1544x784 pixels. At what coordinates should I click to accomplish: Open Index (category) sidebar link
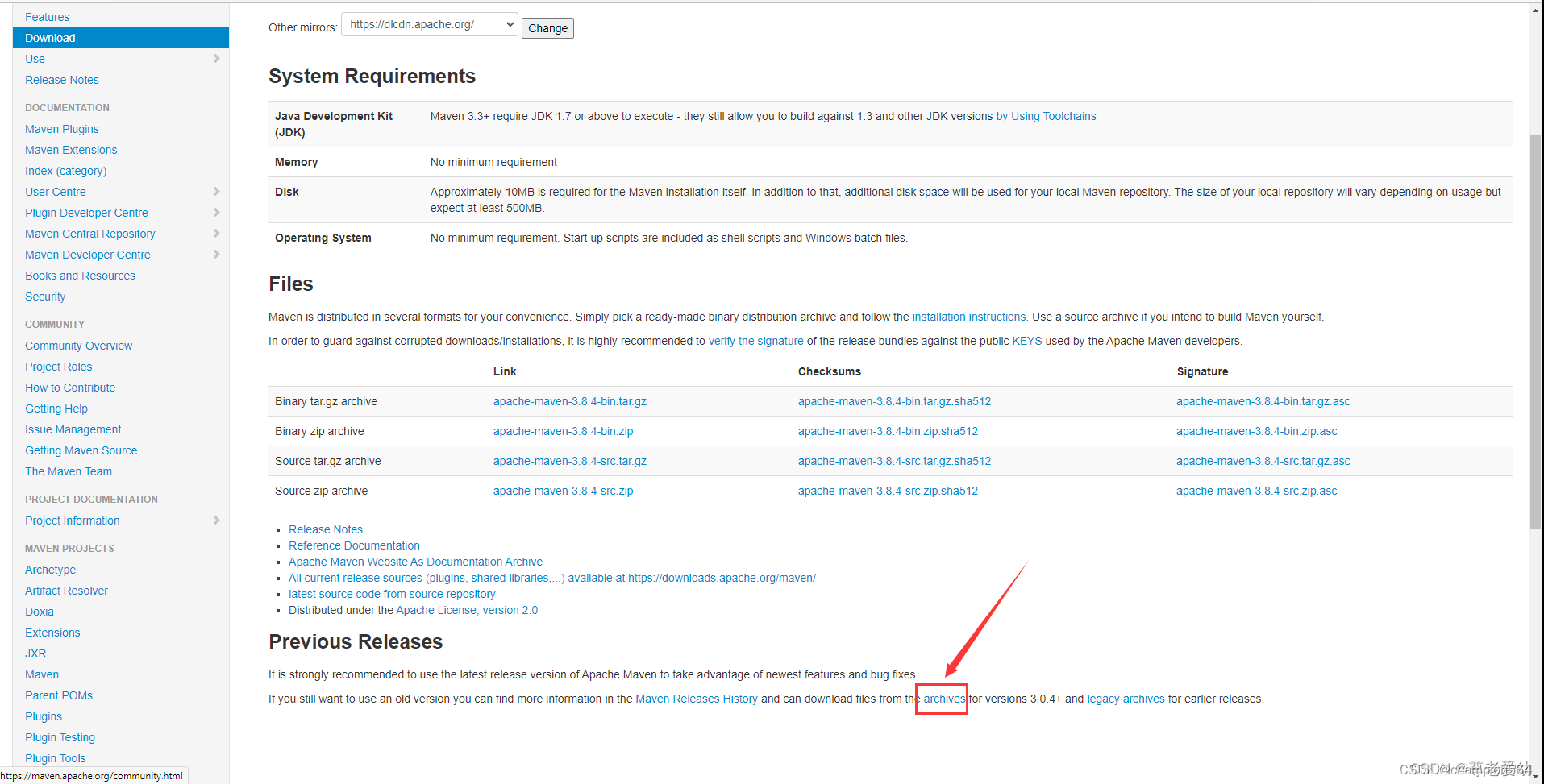pyautogui.click(x=65, y=171)
